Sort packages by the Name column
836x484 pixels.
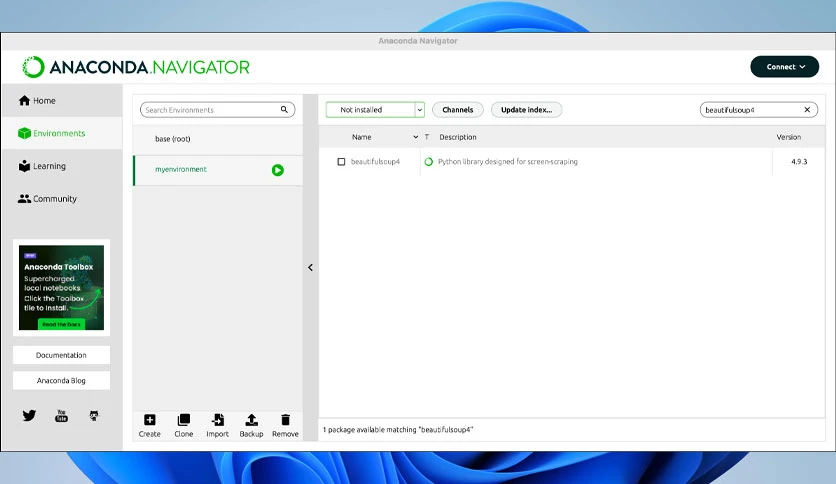pos(361,137)
